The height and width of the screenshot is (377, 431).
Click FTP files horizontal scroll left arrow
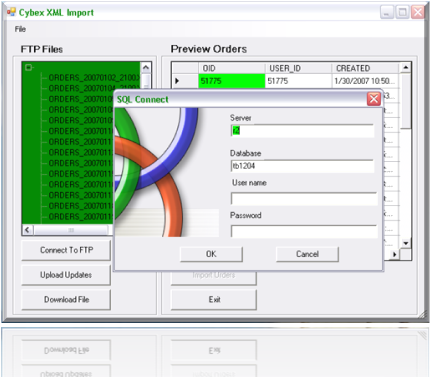pyautogui.click(x=27, y=230)
